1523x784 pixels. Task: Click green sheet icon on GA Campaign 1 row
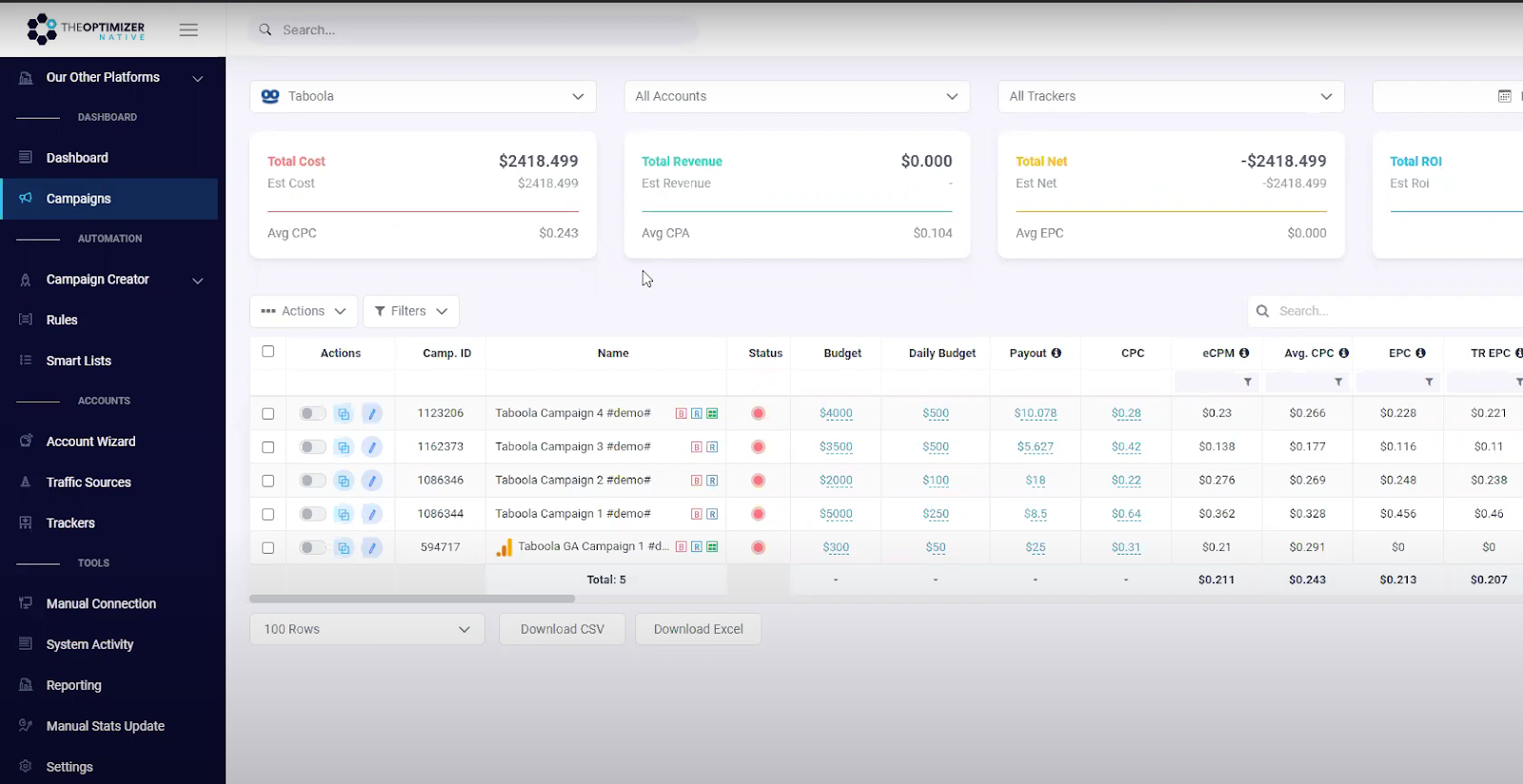[712, 547]
